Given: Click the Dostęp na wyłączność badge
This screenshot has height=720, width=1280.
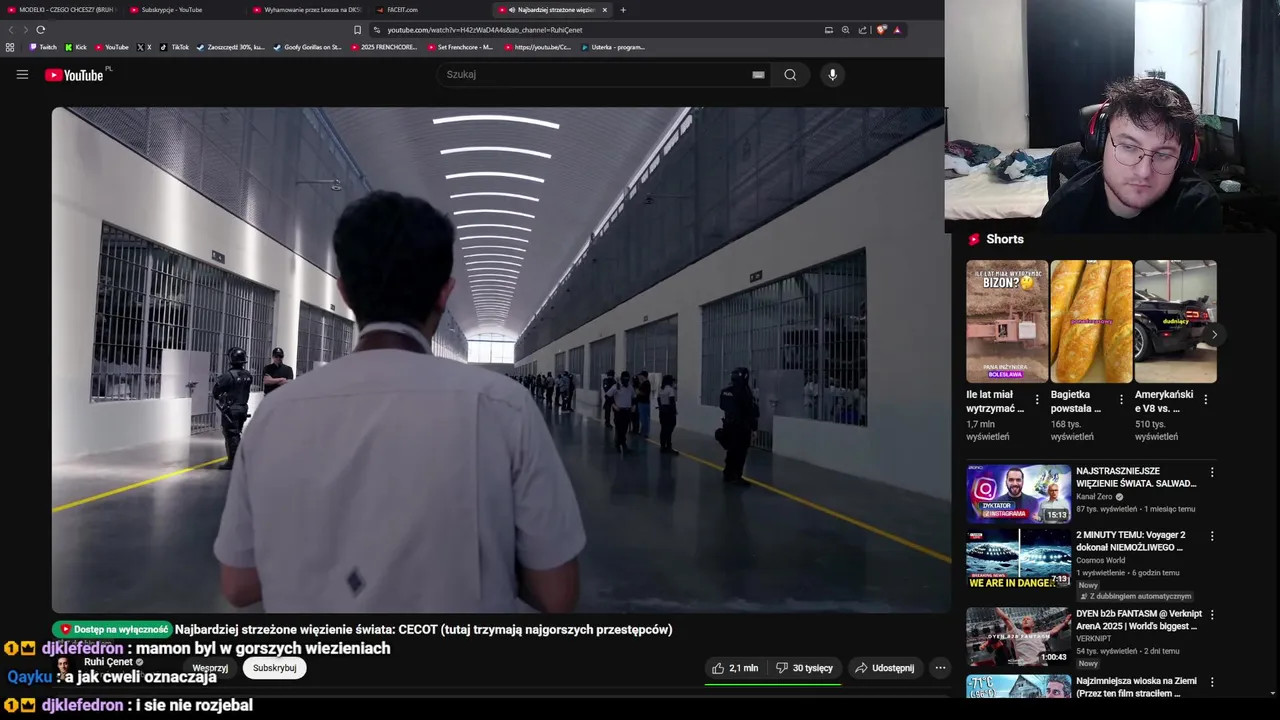Looking at the screenshot, I should [x=113, y=630].
